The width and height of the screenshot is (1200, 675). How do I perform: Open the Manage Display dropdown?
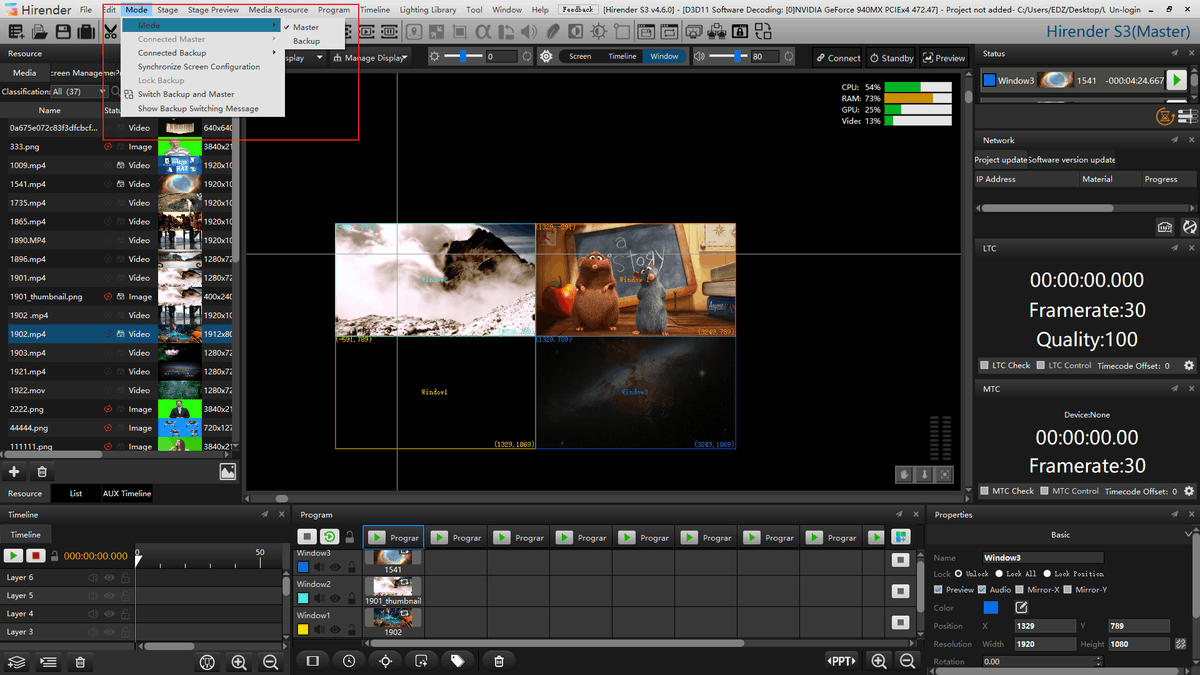371,57
